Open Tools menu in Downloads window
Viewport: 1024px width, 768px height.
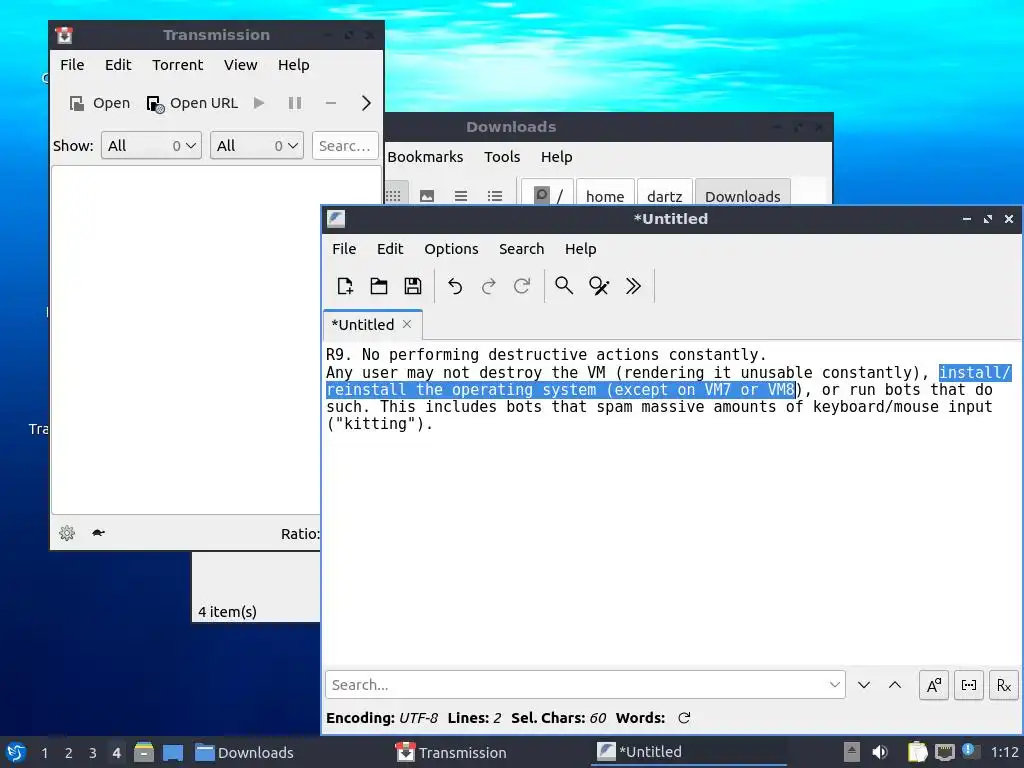502,157
